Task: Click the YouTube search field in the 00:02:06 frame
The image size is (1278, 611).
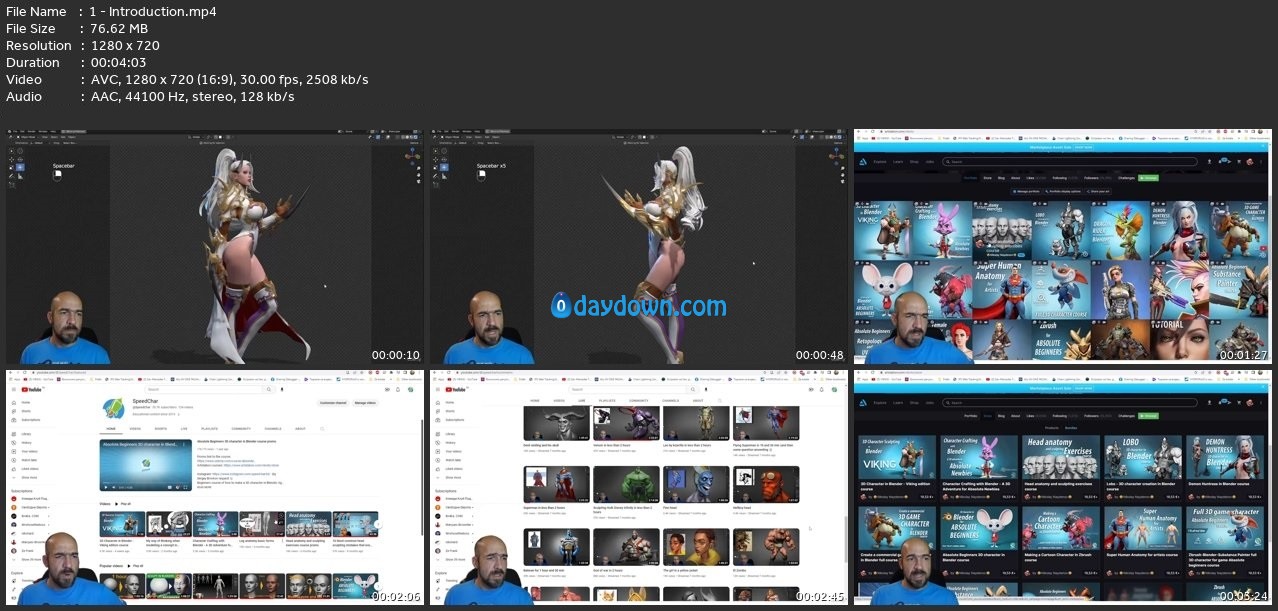Action: (204, 389)
